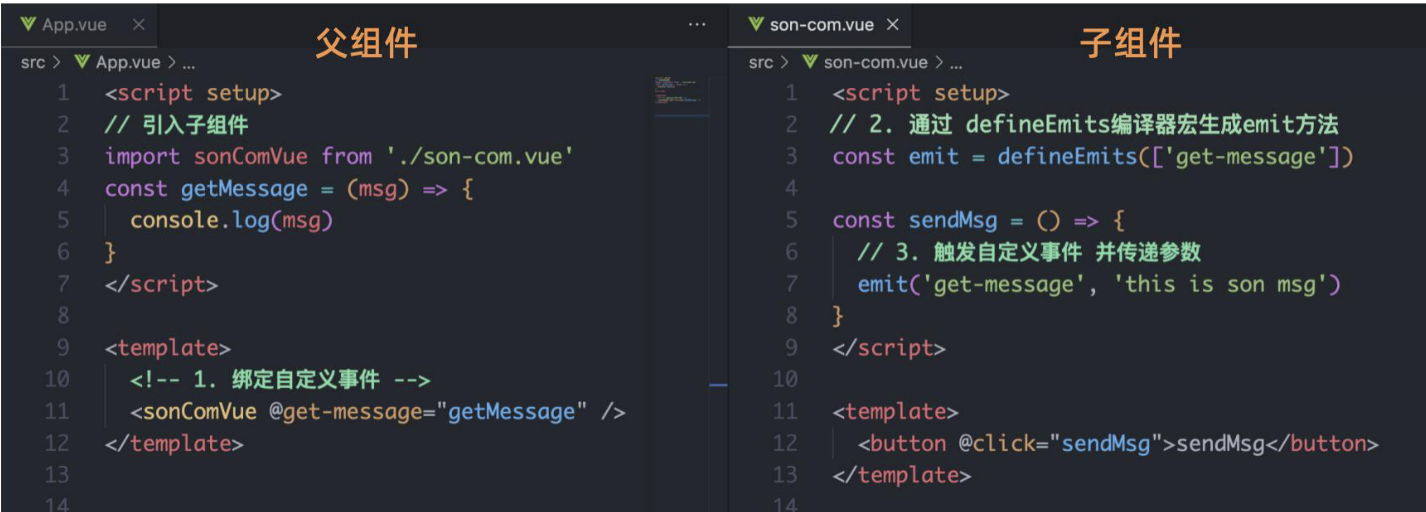Click comment '// 2. 通过 defineEmits编译器宏生成emit方法'

tap(1084, 125)
